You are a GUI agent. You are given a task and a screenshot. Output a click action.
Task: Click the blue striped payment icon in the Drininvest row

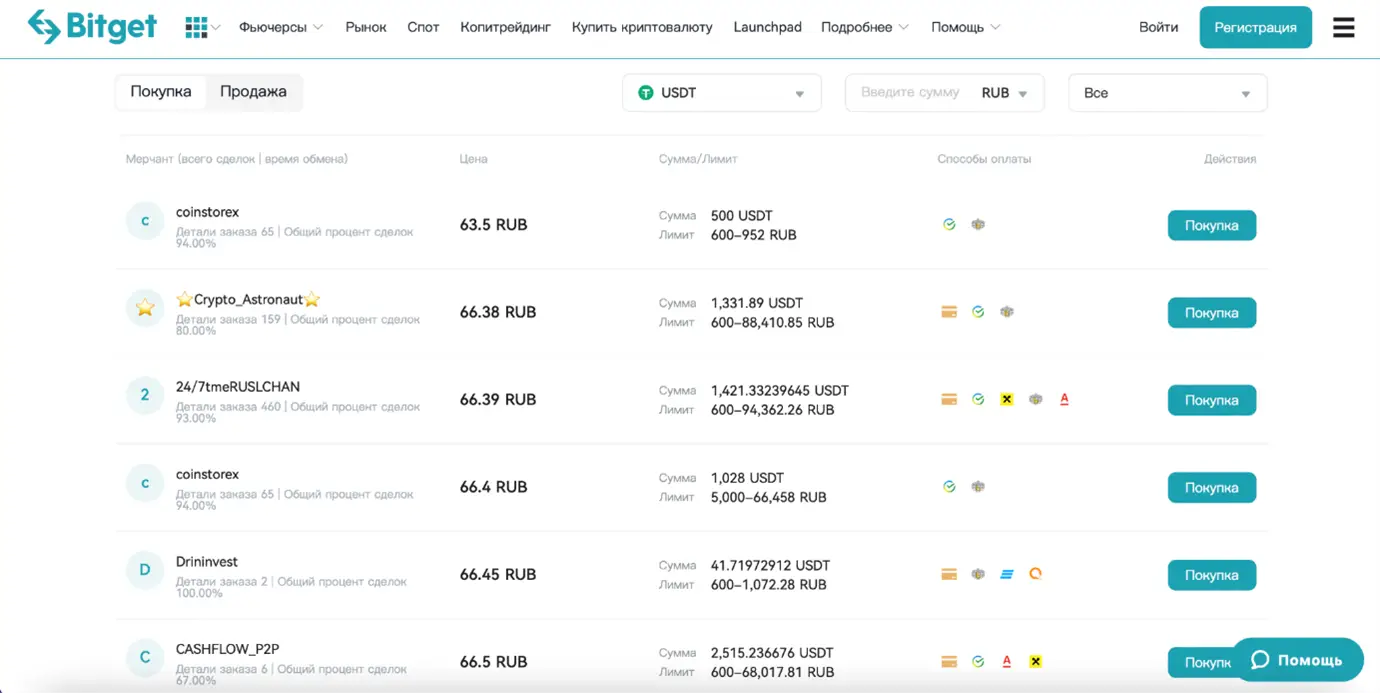pos(1007,574)
